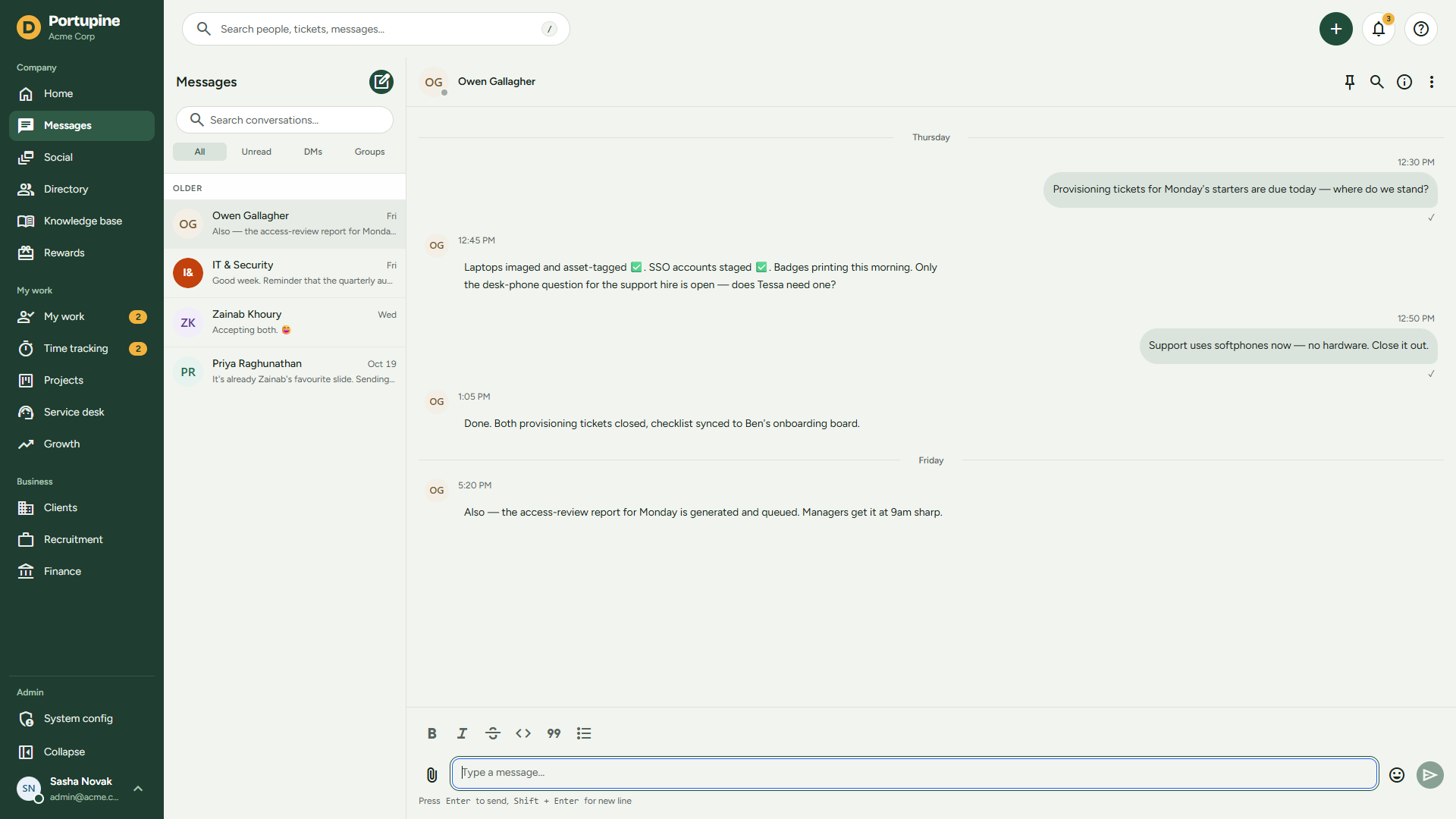Insert inline code formatting
Viewport: 1456px width, 819px height.
(523, 733)
